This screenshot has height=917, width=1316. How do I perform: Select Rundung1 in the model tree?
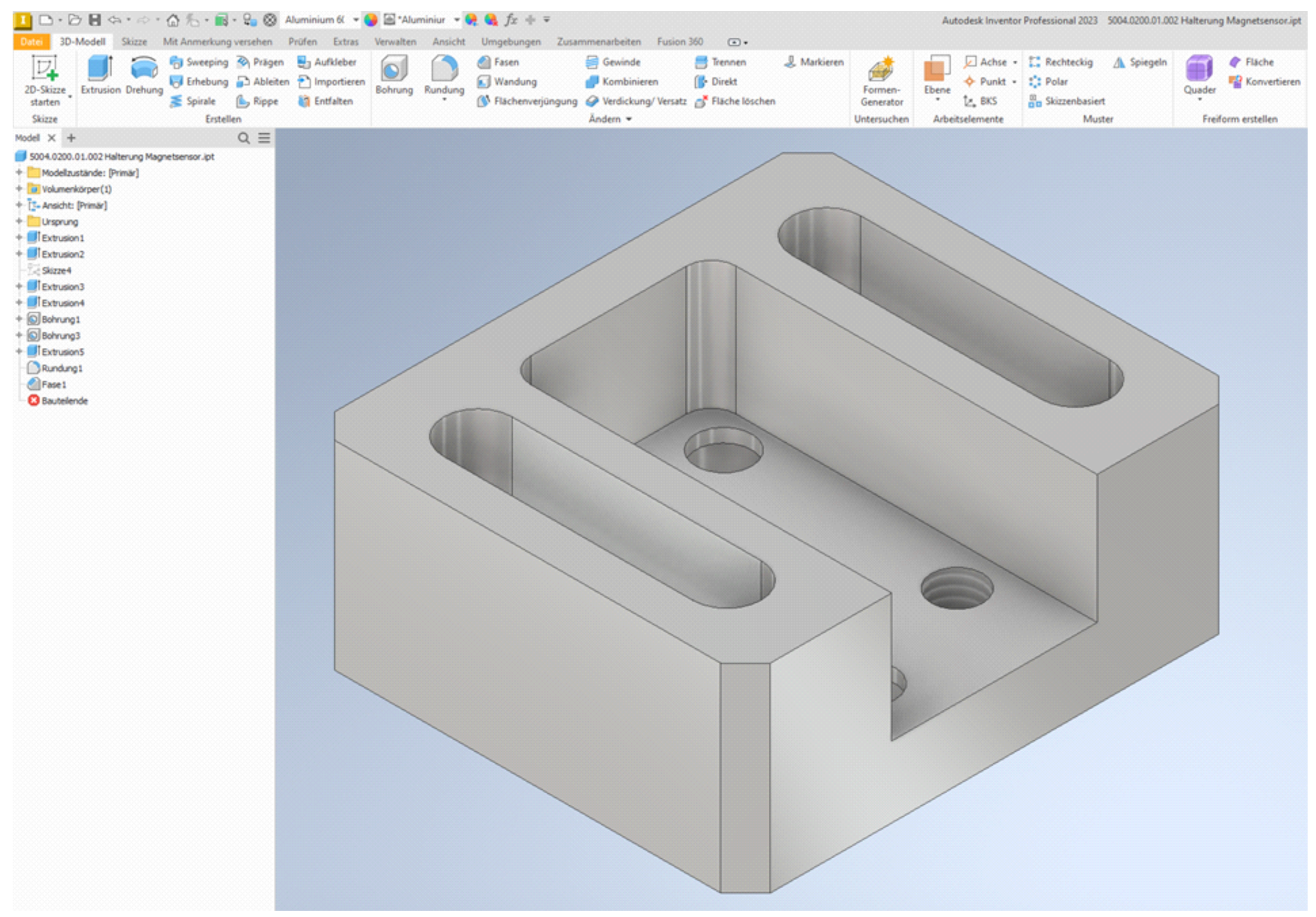[61, 368]
